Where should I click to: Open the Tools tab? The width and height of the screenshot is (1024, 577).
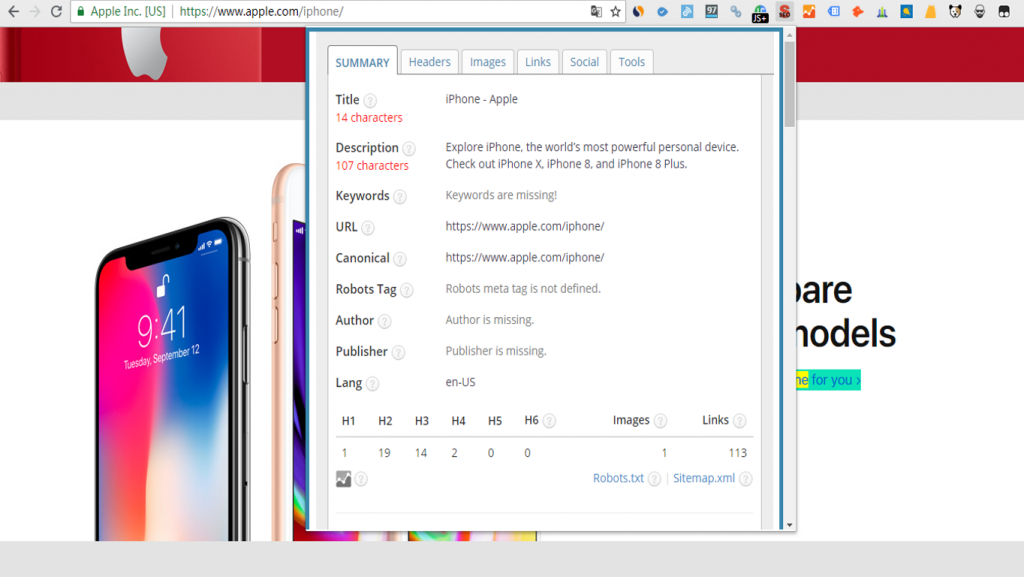(x=631, y=62)
